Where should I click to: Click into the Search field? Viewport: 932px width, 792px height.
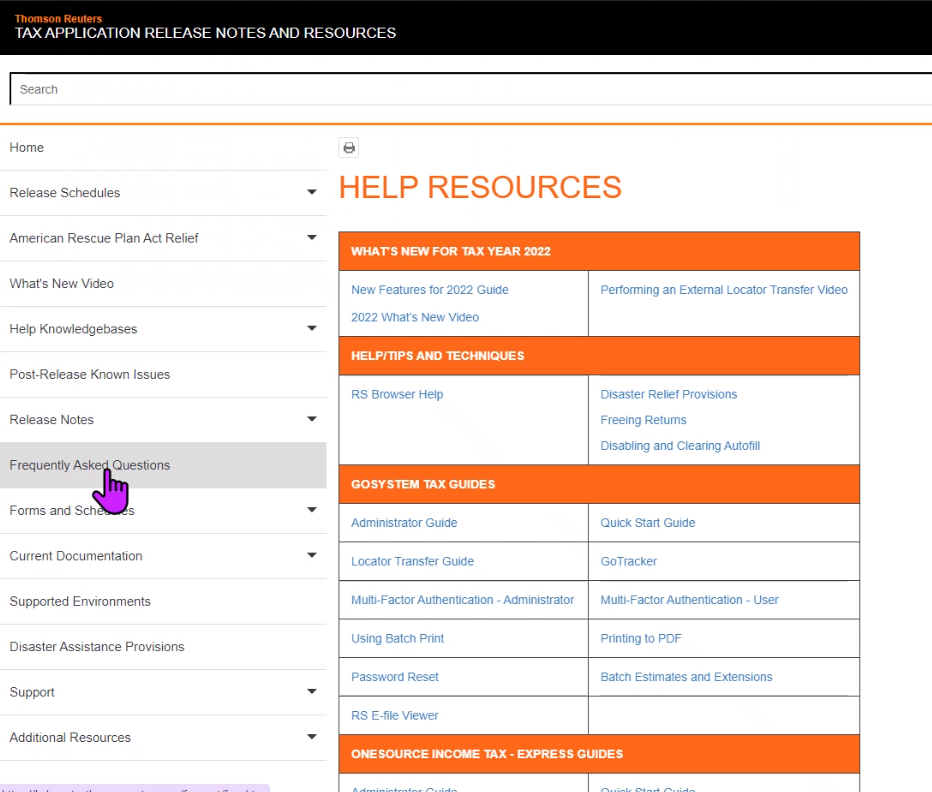(x=471, y=89)
